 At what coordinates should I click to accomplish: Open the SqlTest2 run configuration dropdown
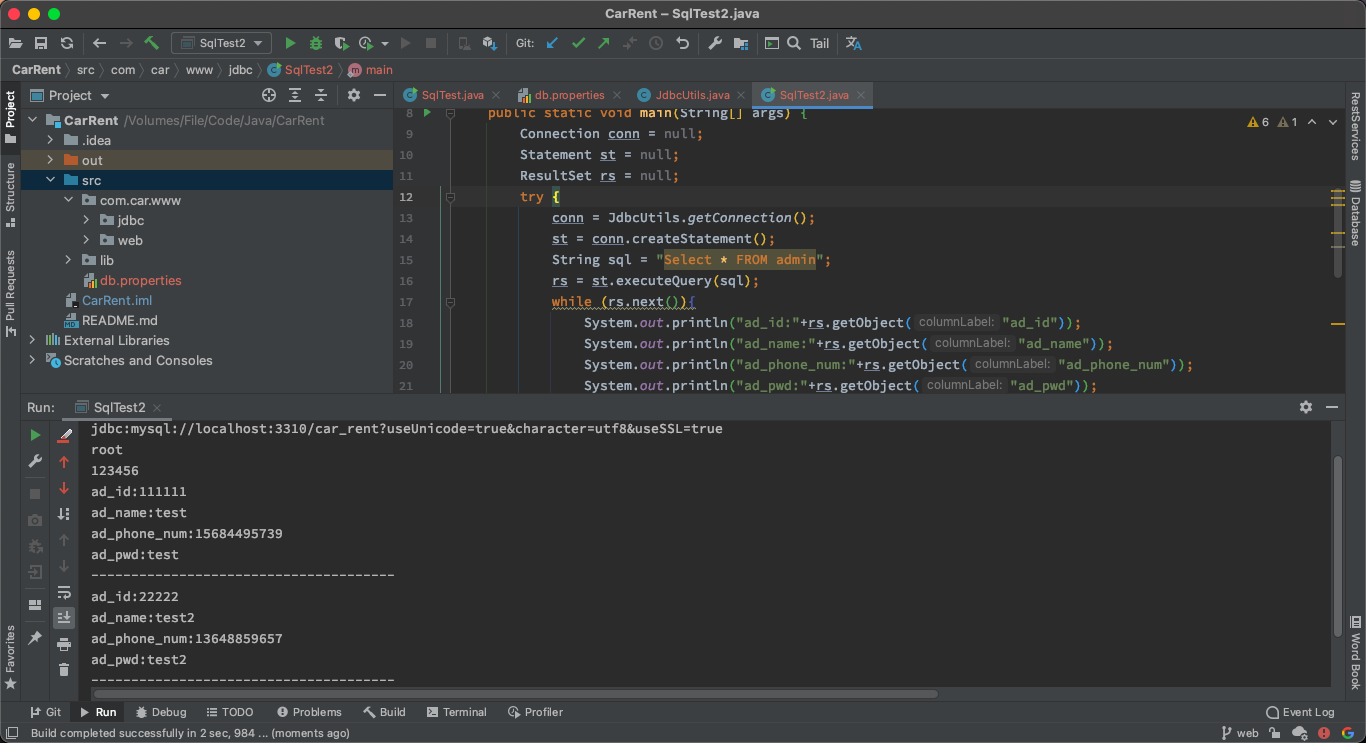pos(221,43)
